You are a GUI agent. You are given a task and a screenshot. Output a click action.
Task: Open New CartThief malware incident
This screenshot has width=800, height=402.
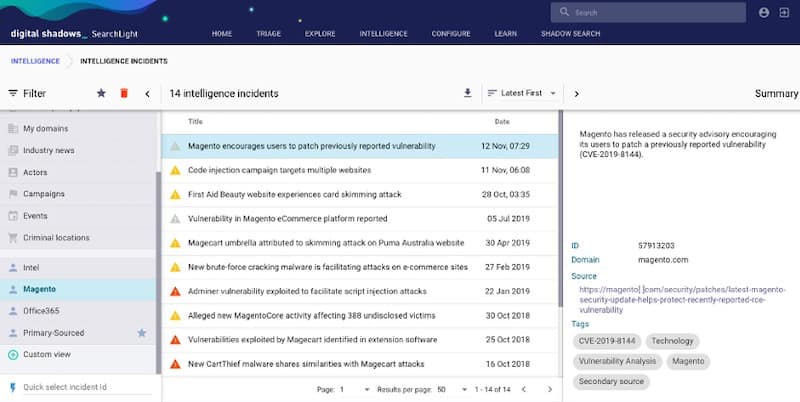[360, 364]
